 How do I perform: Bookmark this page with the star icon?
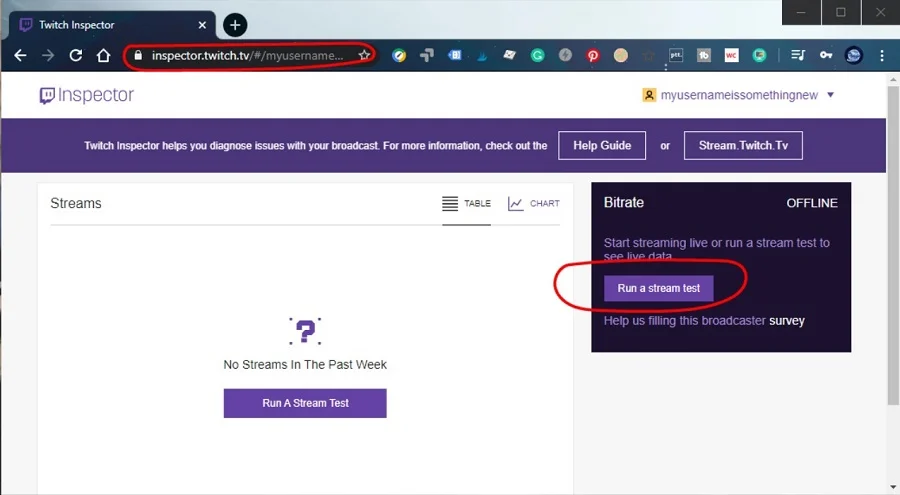coord(364,56)
